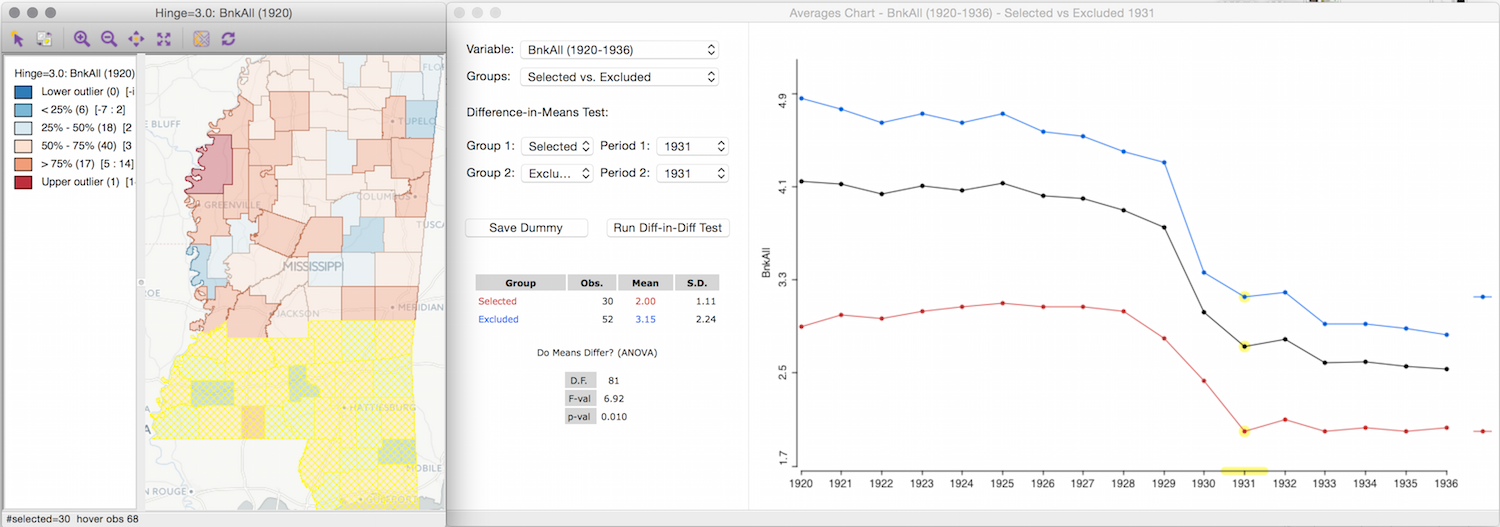Click the invert selection toolbar icon
Viewport: 1500px width, 527px height.
click(44, 39)
